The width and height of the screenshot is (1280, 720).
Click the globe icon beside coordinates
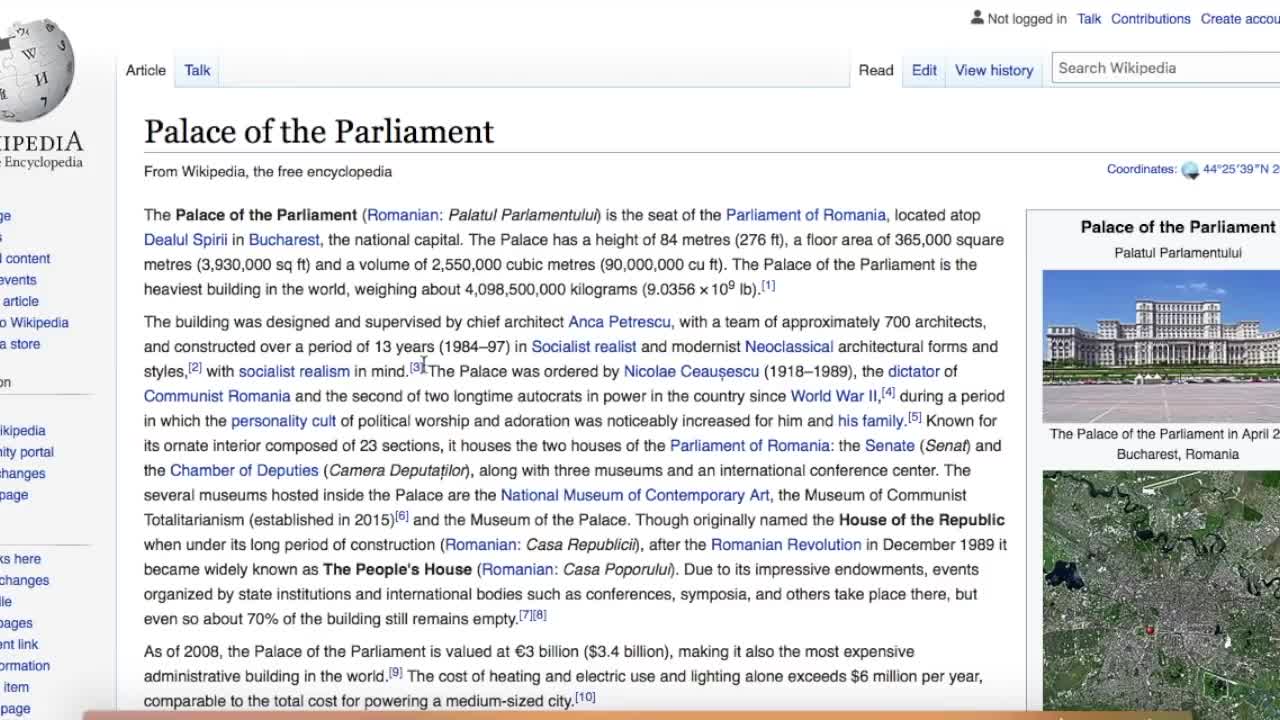tap(1190, 170)
